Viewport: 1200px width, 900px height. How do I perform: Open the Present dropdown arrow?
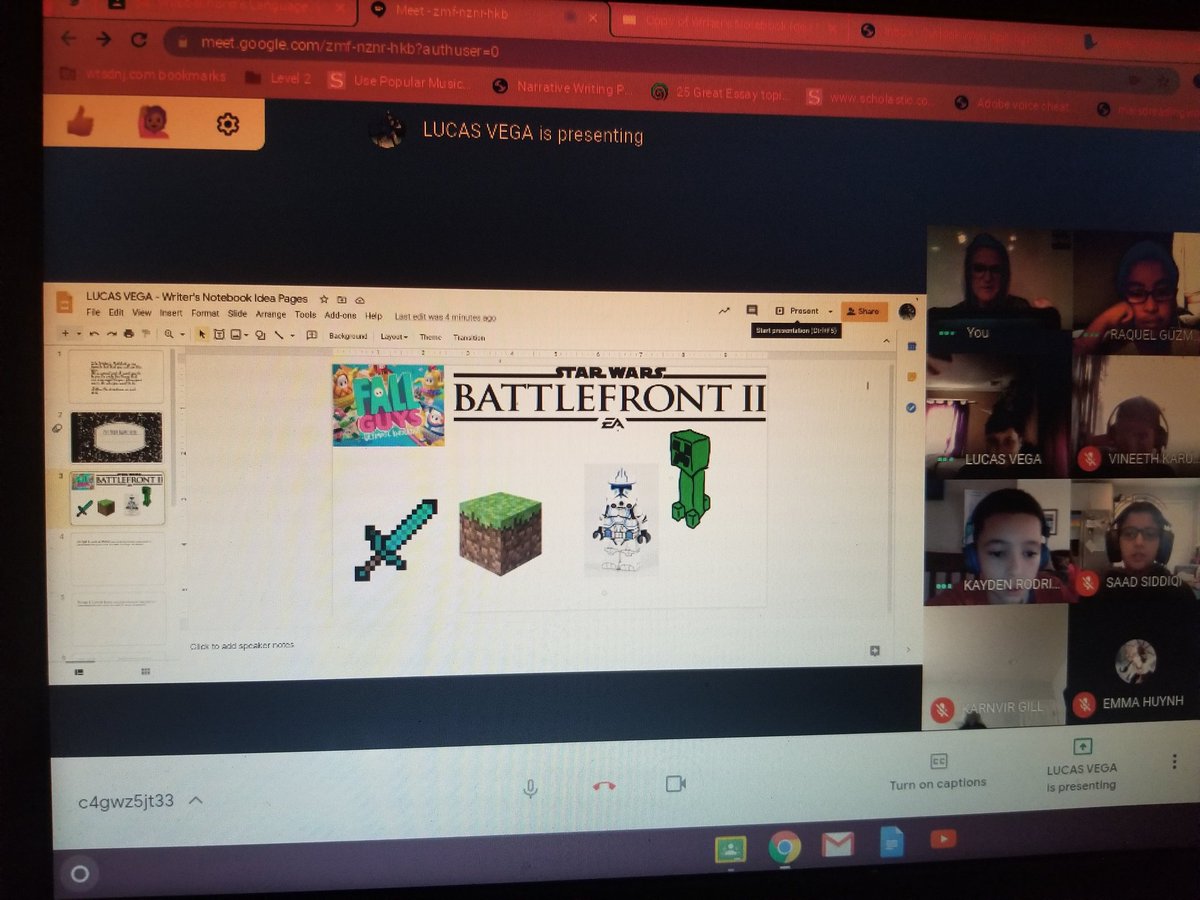point(831,311)
